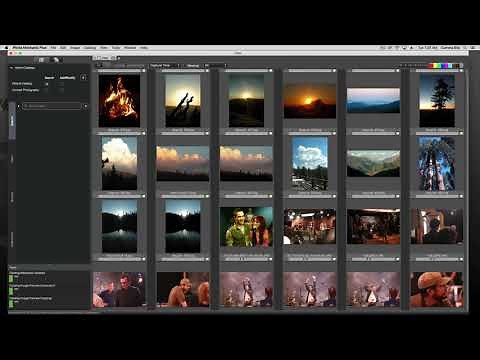480x360 pixels.
Task: Open the Window menu
Action: 130,48
